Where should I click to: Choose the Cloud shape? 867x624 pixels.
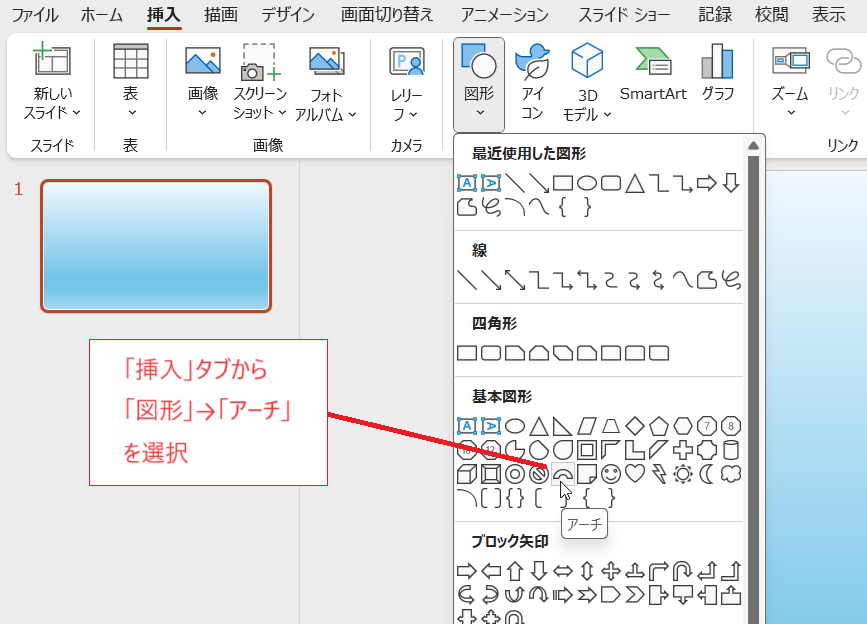(x=731, y=474)
